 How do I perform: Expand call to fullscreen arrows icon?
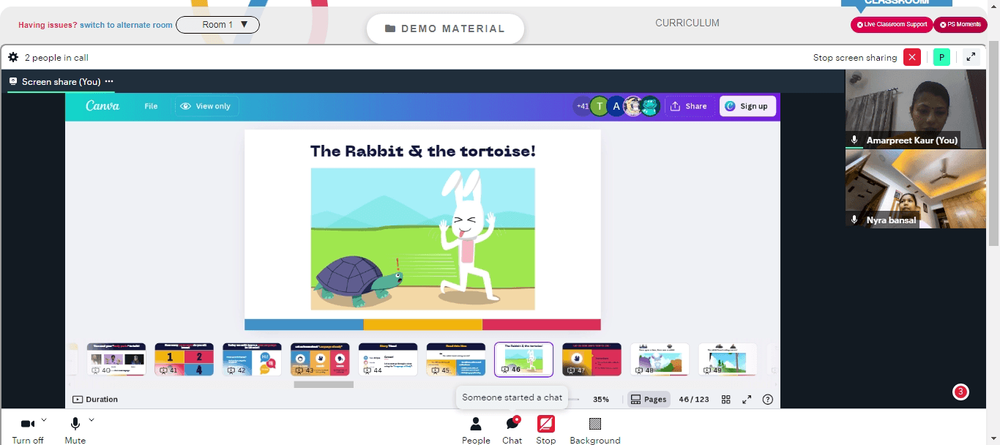pyautogui.click(x=971, y=57)
